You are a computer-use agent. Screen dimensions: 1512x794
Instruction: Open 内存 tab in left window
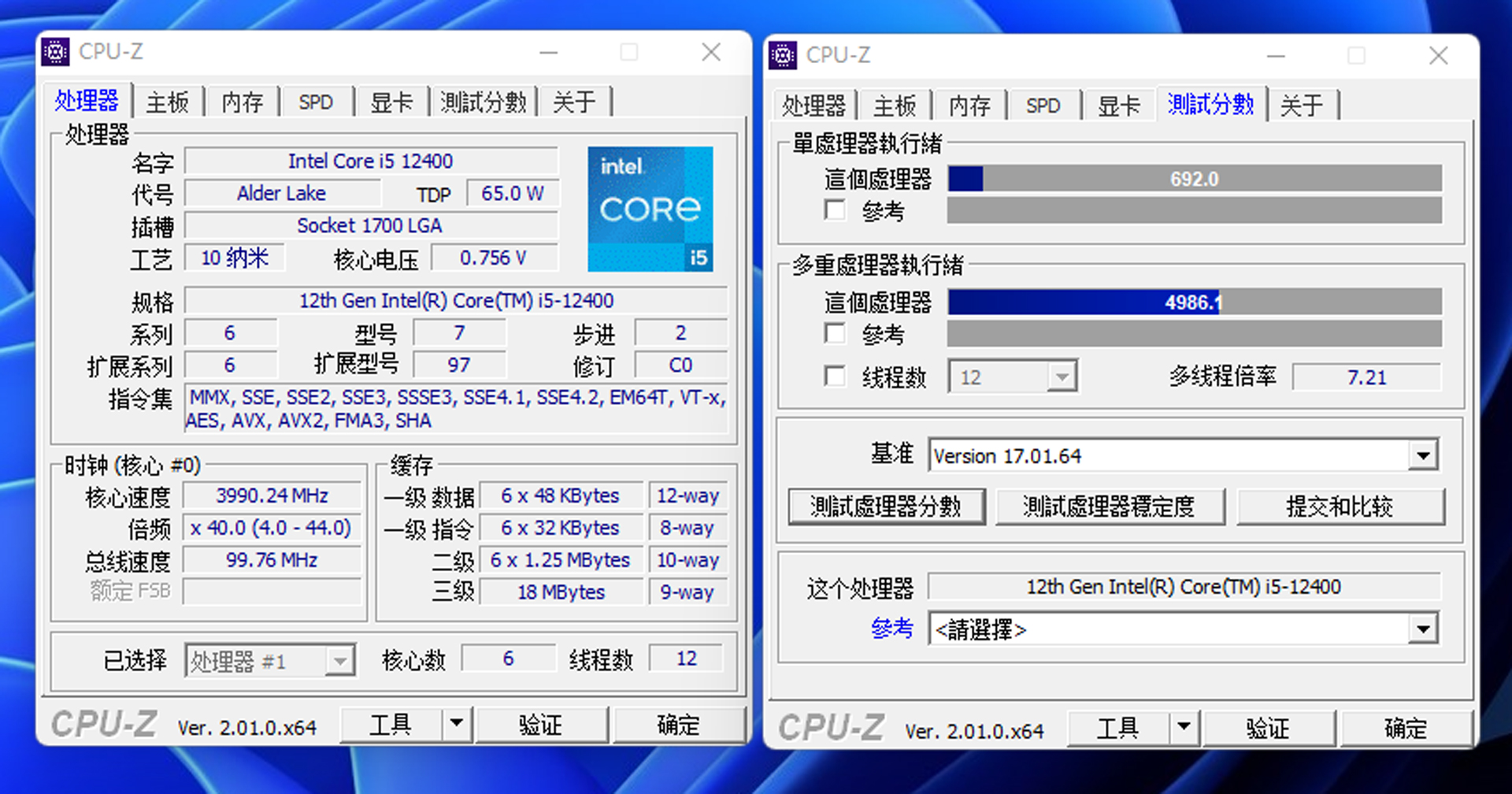point(242,102)
